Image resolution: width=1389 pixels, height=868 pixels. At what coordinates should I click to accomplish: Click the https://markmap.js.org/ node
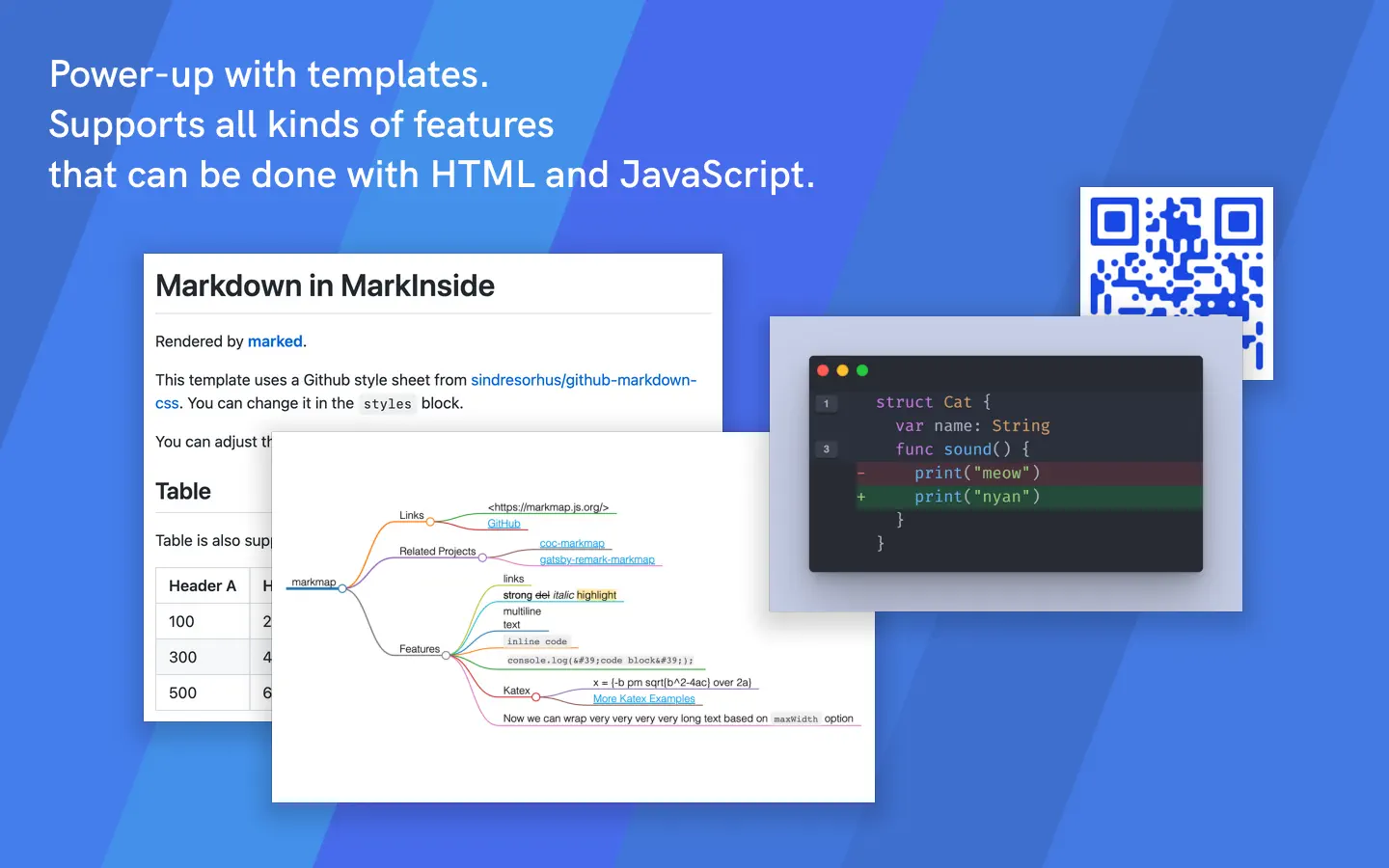pyautogui.click(x=548, y=507)
